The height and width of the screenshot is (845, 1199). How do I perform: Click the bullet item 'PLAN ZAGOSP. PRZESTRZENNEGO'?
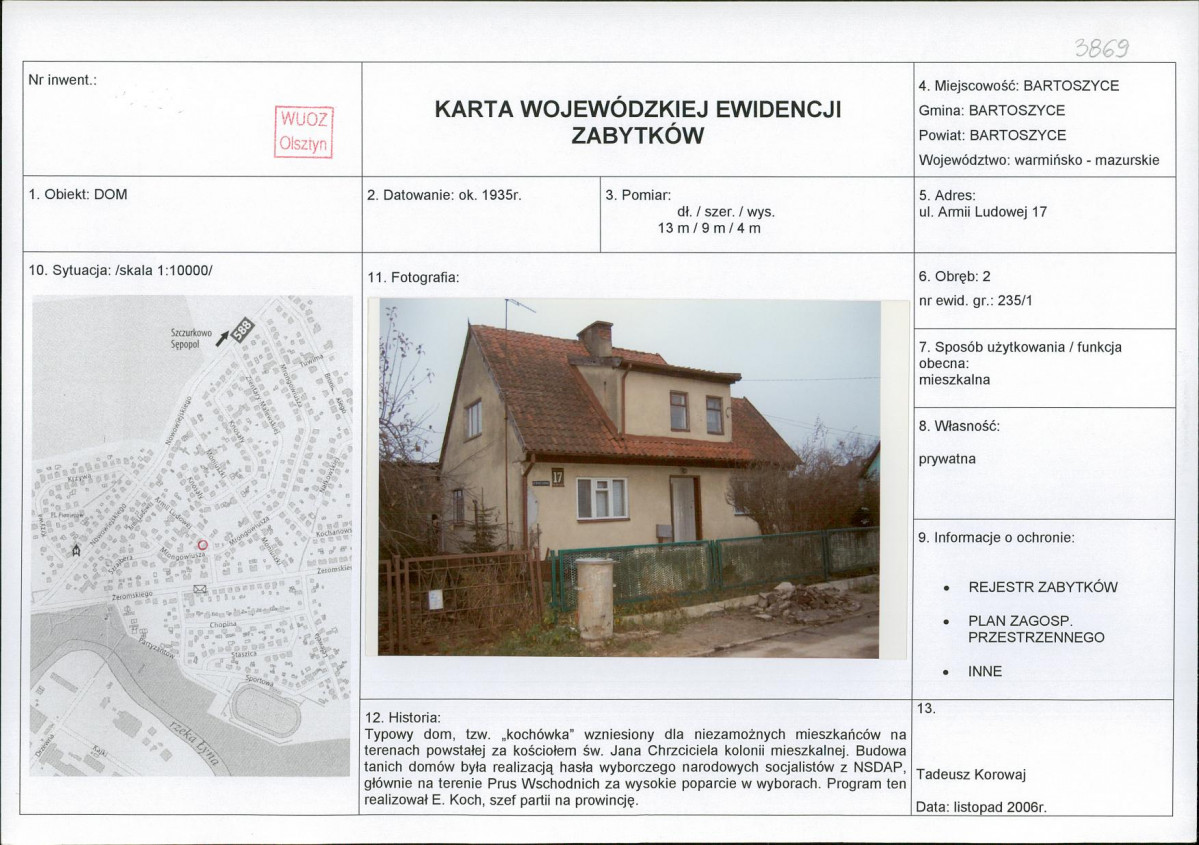(x=1036, y=629)
